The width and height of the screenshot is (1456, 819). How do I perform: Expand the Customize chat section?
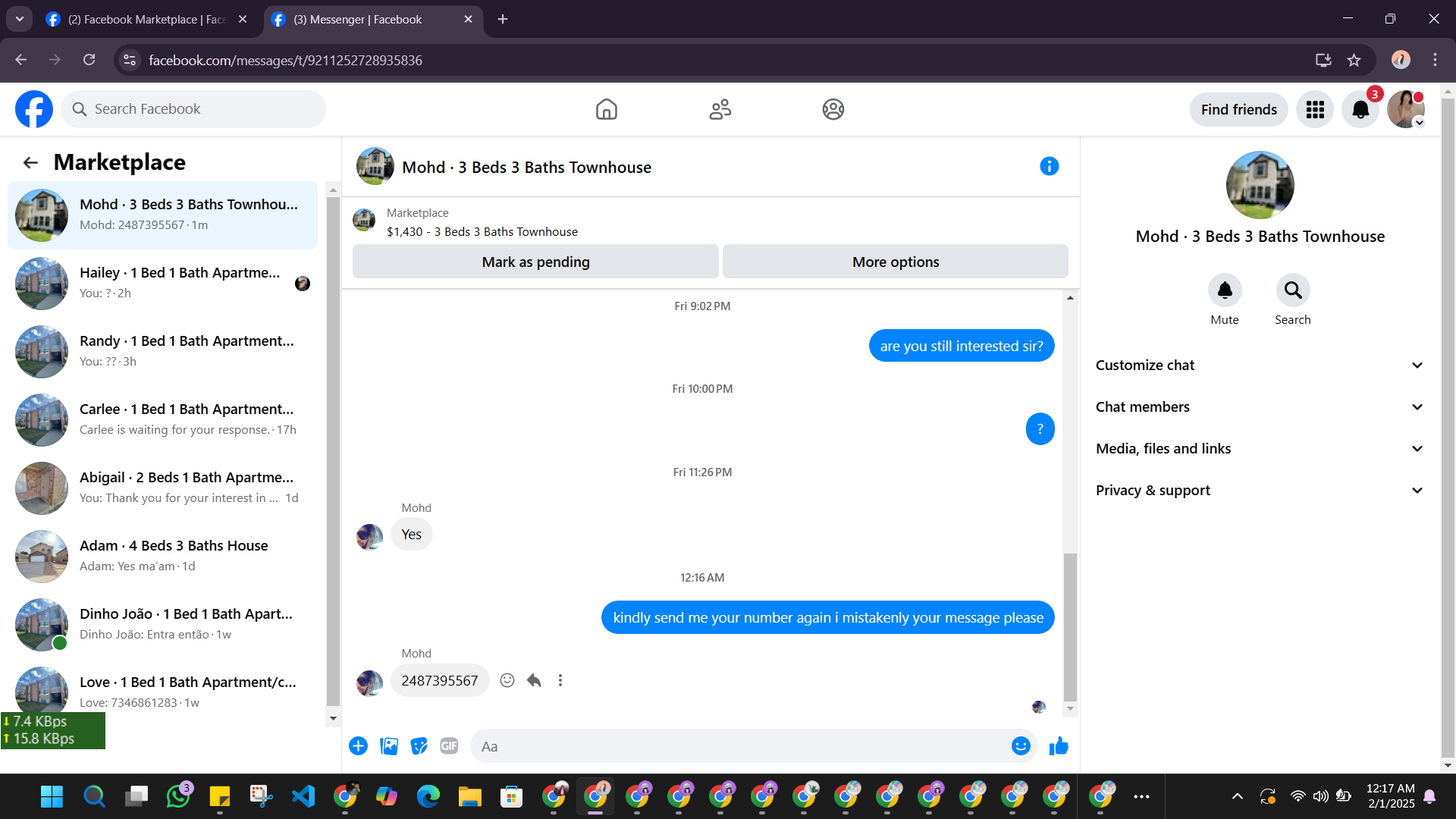click(1260, 366)
